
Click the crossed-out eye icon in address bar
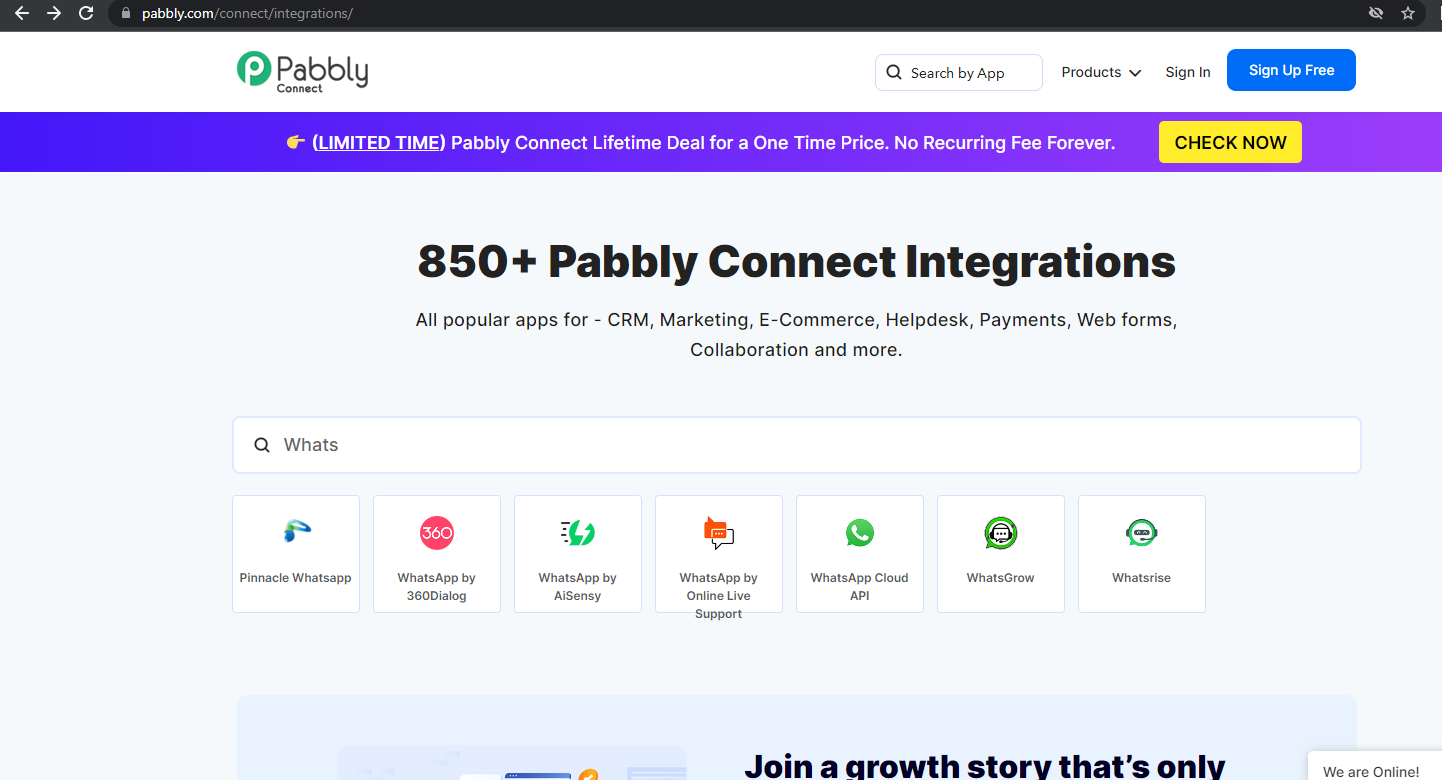point(1376,13)
